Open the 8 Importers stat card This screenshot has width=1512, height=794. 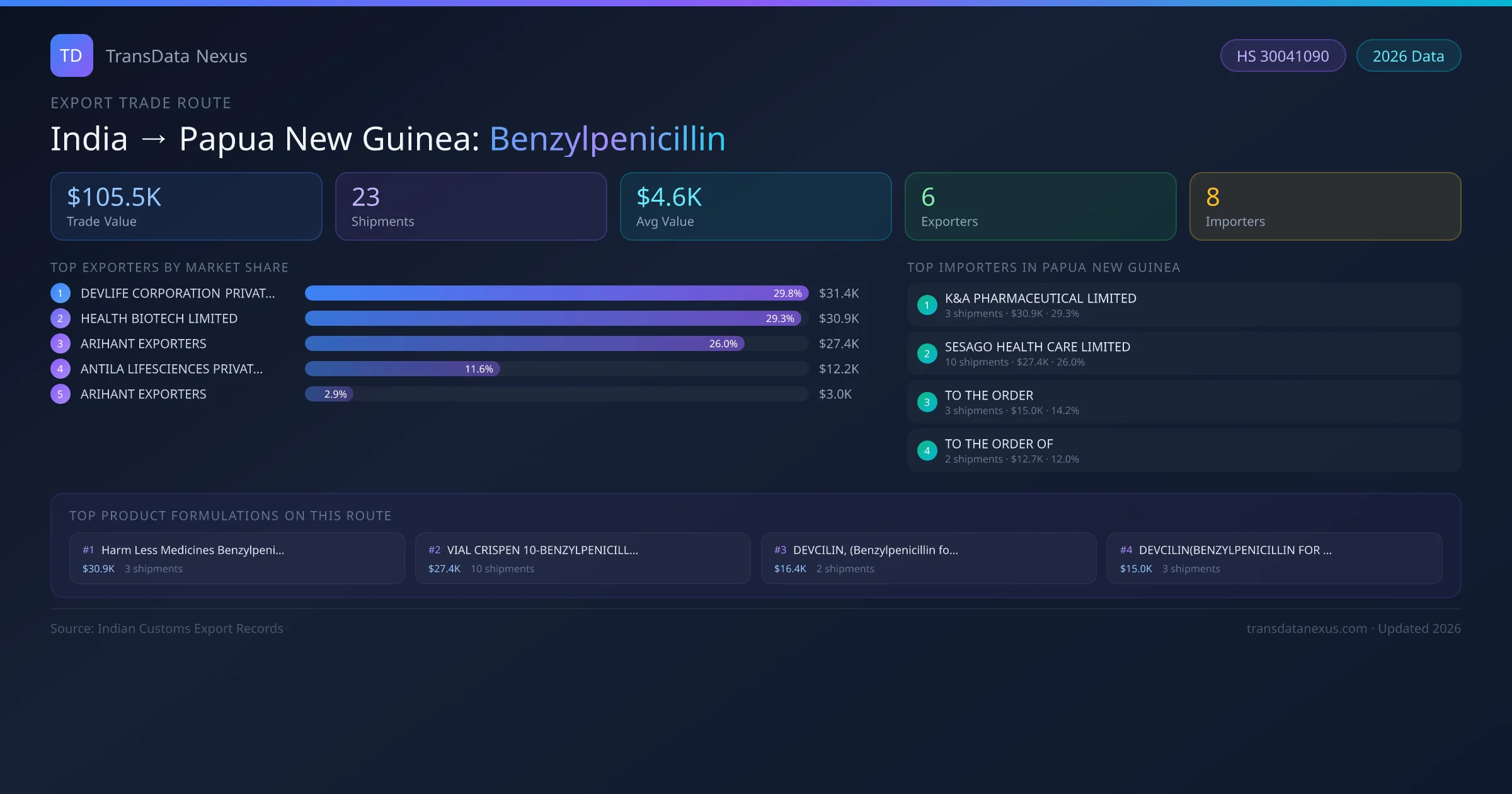(1325, 206)
